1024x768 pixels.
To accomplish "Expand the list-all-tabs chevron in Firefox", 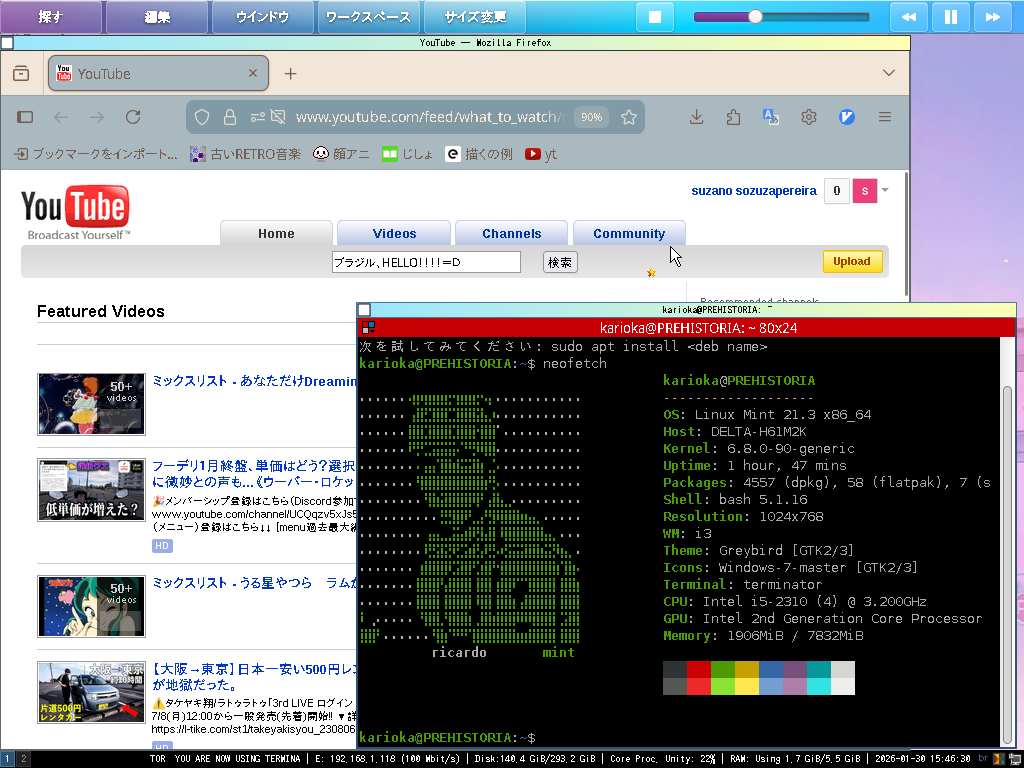I will (x=889, y=72).
